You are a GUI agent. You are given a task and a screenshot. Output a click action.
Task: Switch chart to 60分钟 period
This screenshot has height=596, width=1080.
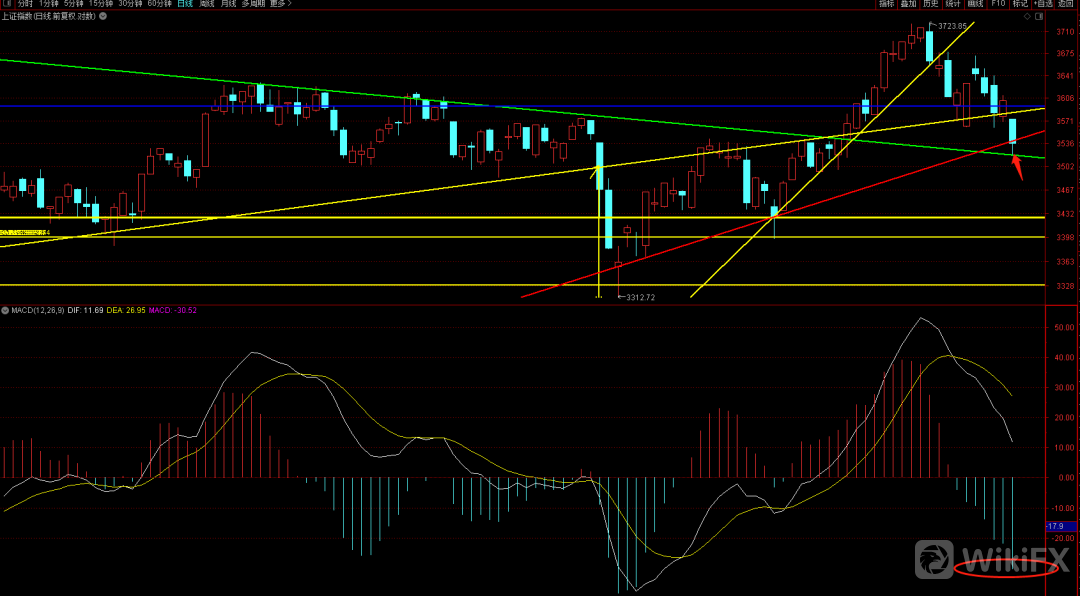pyautogui.click(x=159, y=4)
